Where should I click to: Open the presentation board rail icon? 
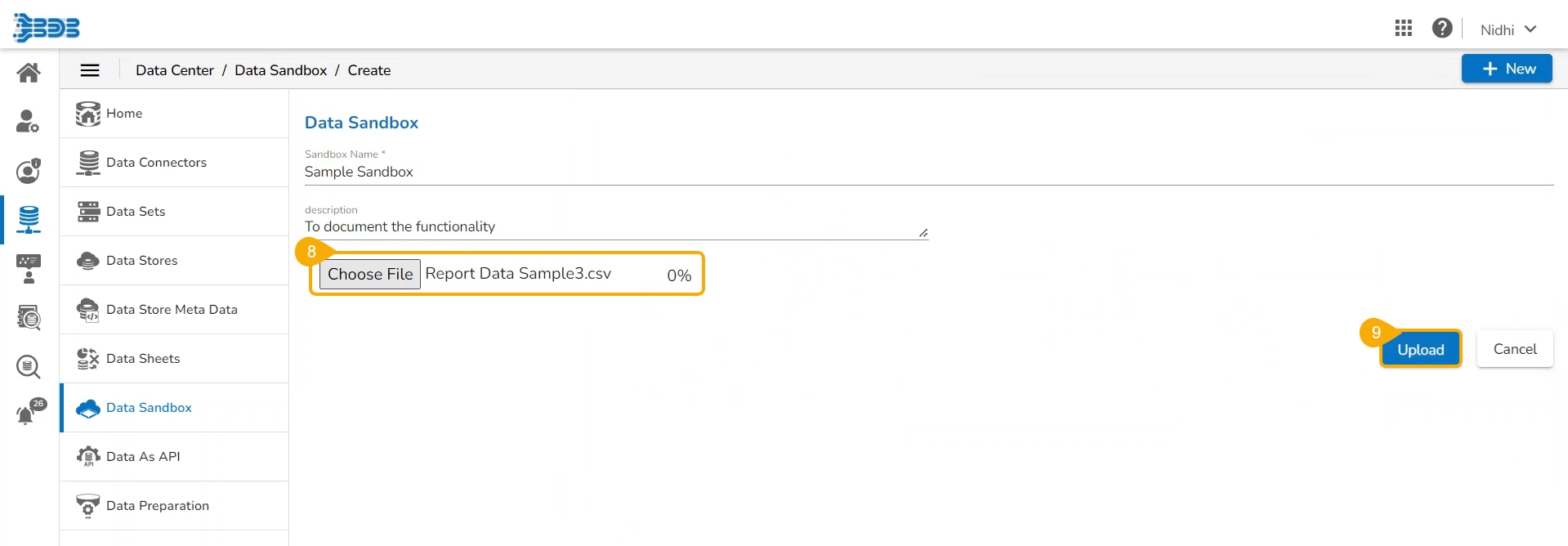click(29, 268)
